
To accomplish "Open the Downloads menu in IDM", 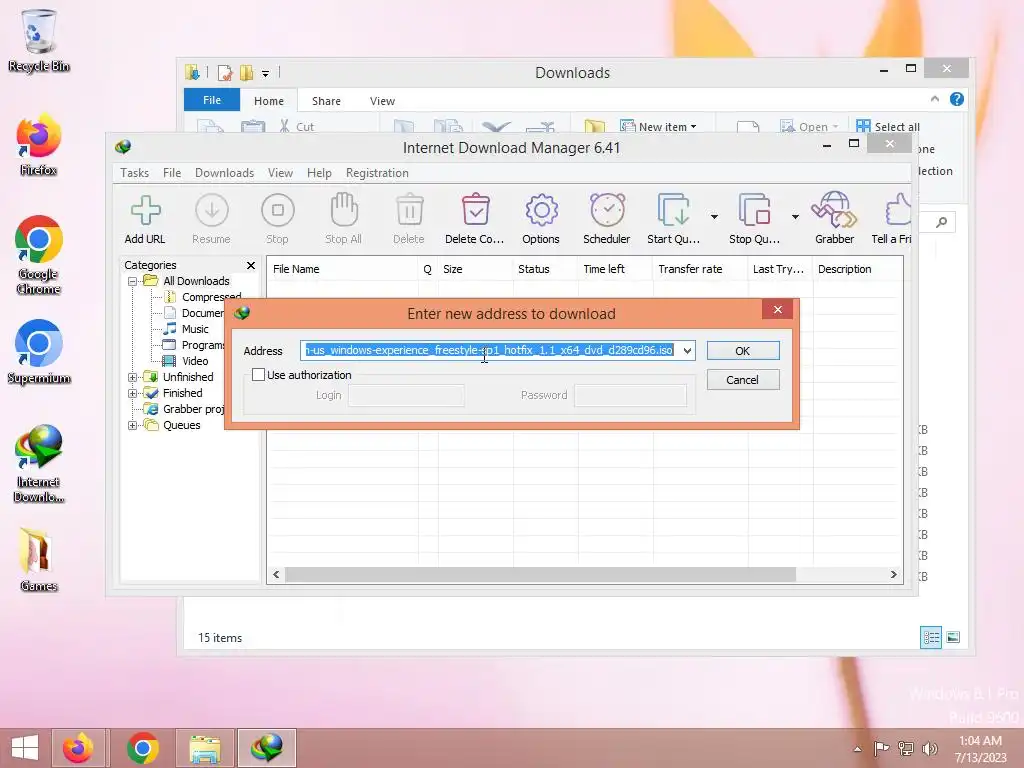I will pos(225,173).
